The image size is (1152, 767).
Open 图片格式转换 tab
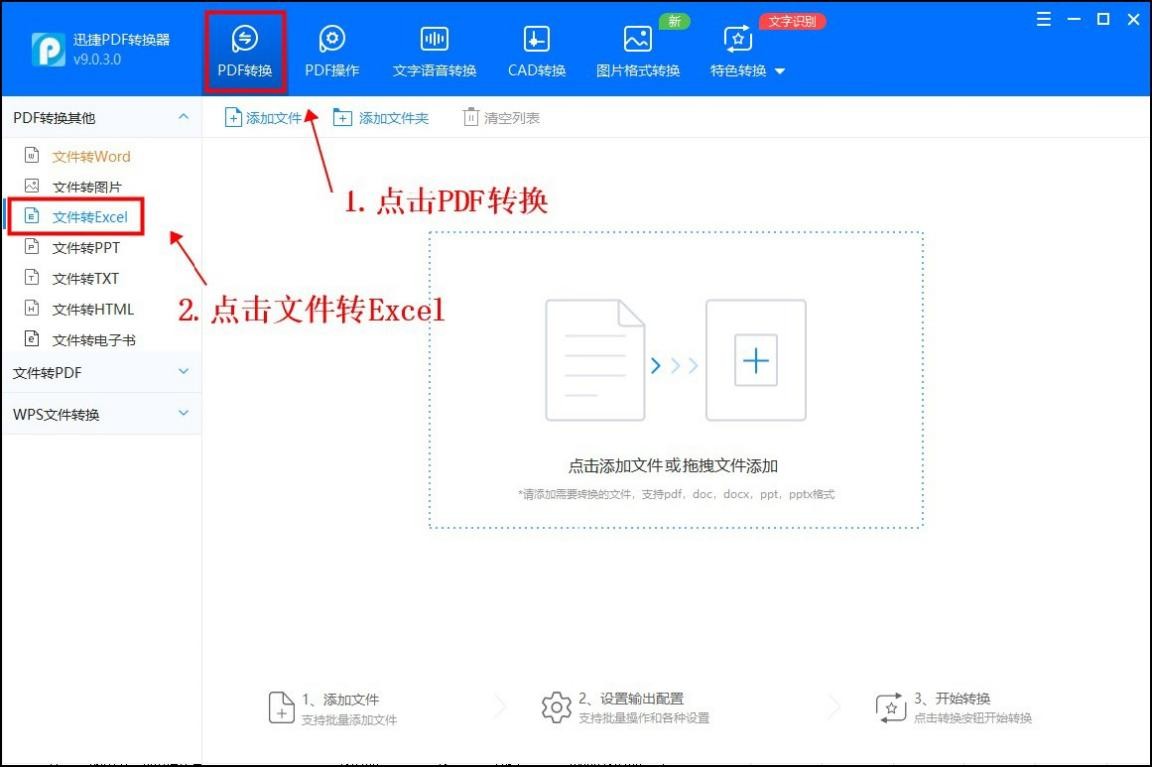point(638,51)
